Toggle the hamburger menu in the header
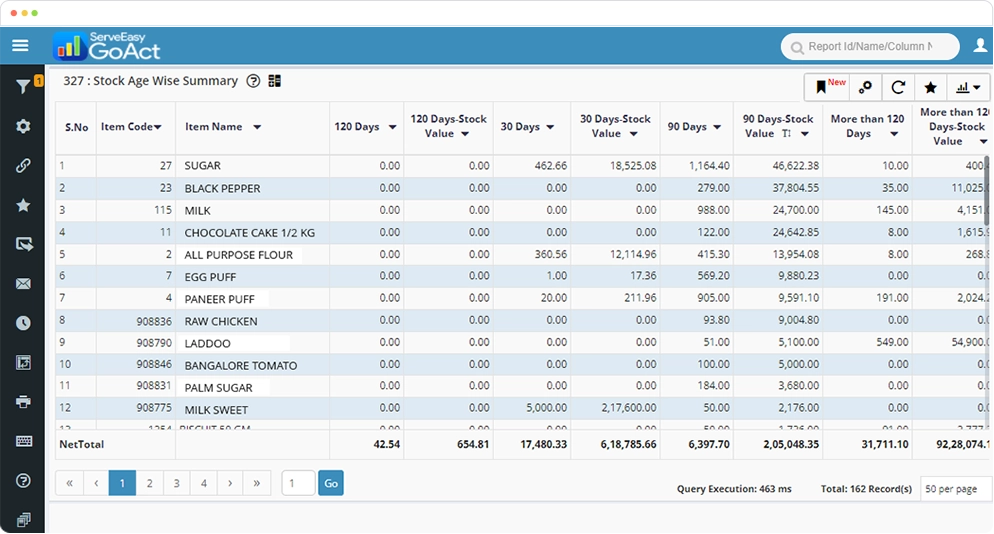994x534 pixels. pyautogui.click(x=20, y=46)
